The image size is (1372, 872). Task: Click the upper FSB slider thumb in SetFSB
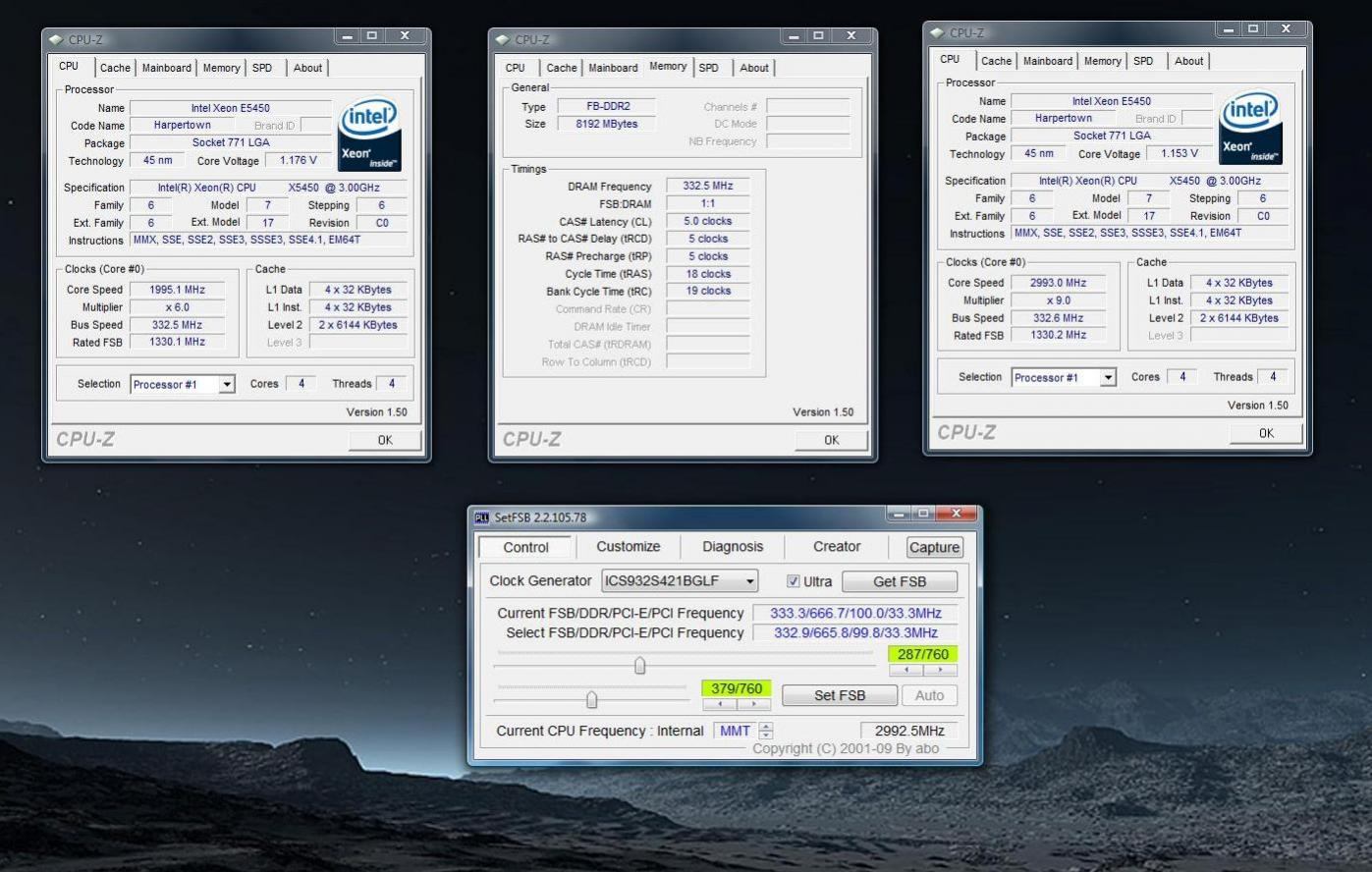coord(639,666)
